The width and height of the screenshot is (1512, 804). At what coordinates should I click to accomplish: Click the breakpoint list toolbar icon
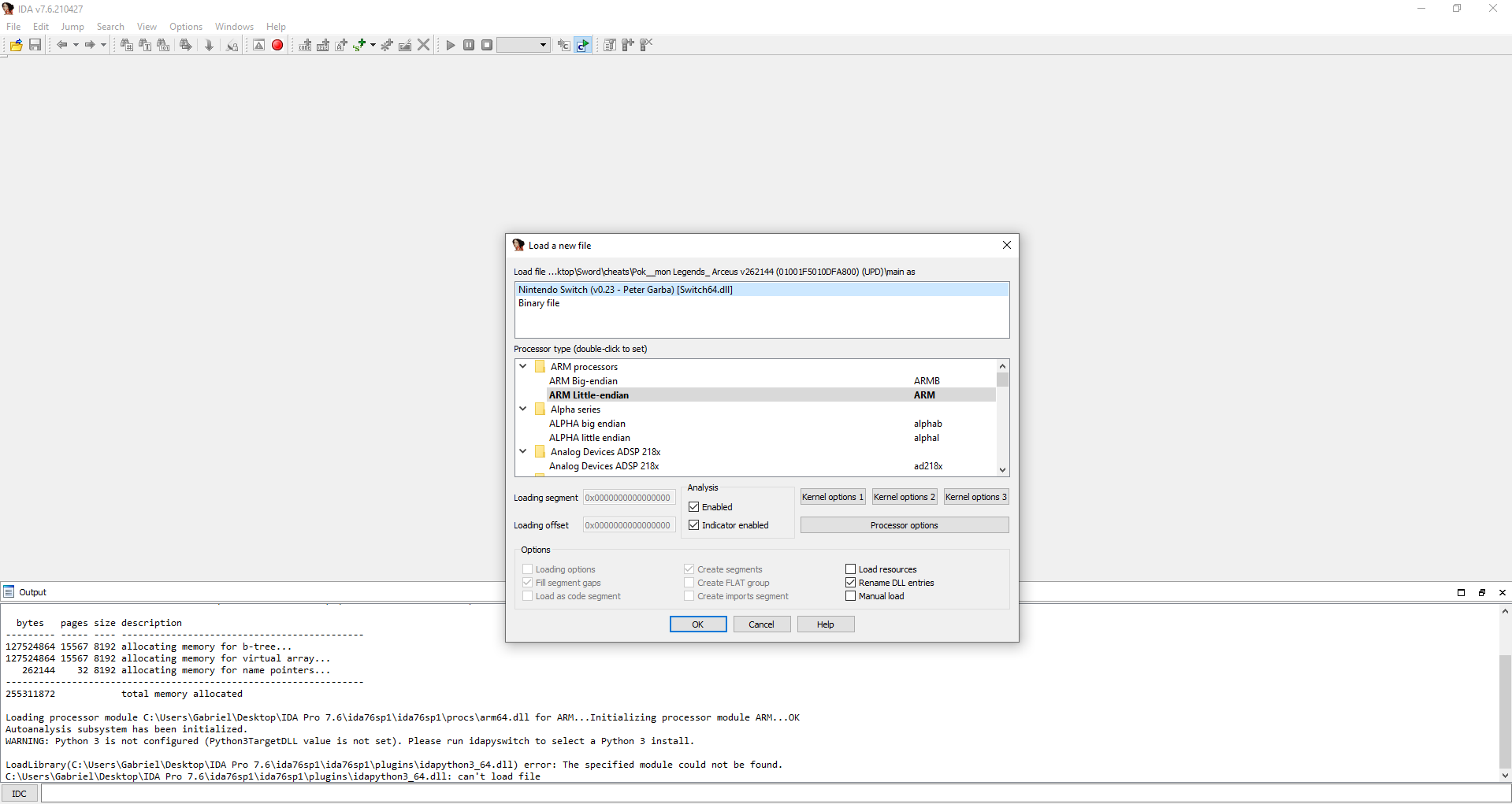click(610, 45)
